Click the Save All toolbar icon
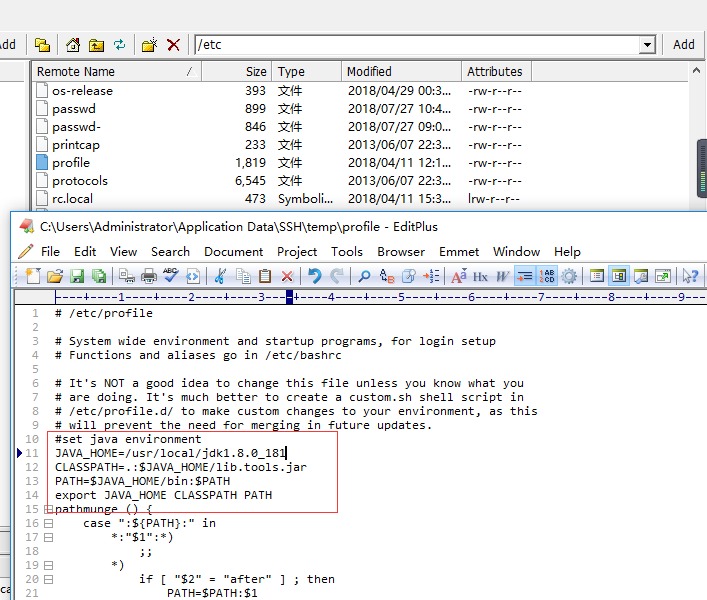The width and height of the screenshot is (707, 600). pyautogui.click(x=99, y=276)
